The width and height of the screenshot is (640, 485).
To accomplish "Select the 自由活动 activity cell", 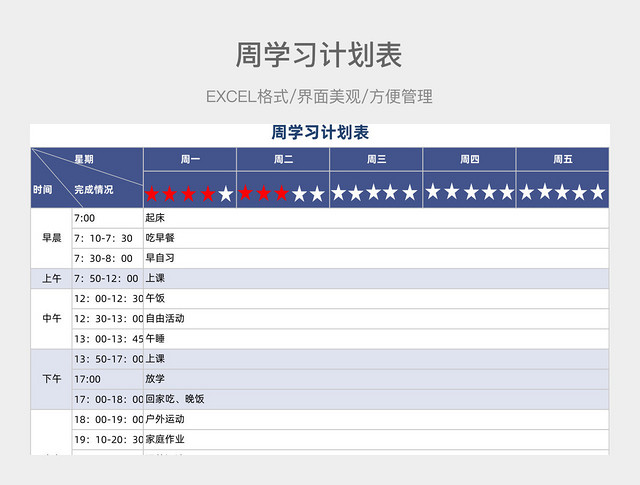I will coord(376,318).
